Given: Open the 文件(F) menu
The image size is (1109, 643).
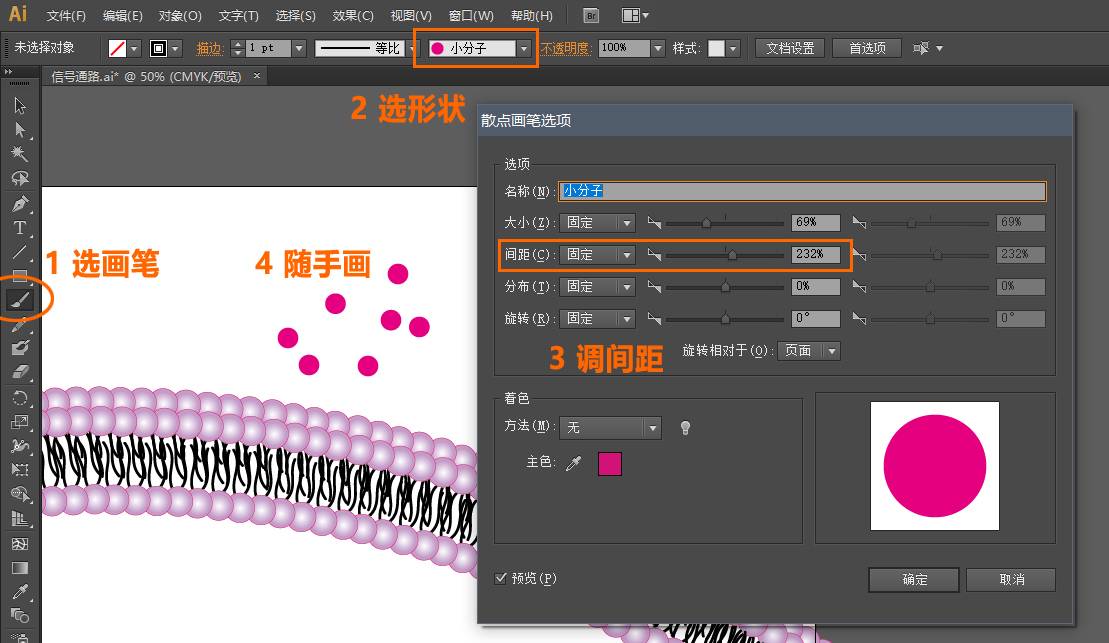Looking at the screenshot, I should pyautogui.click(x=66, y=16).
